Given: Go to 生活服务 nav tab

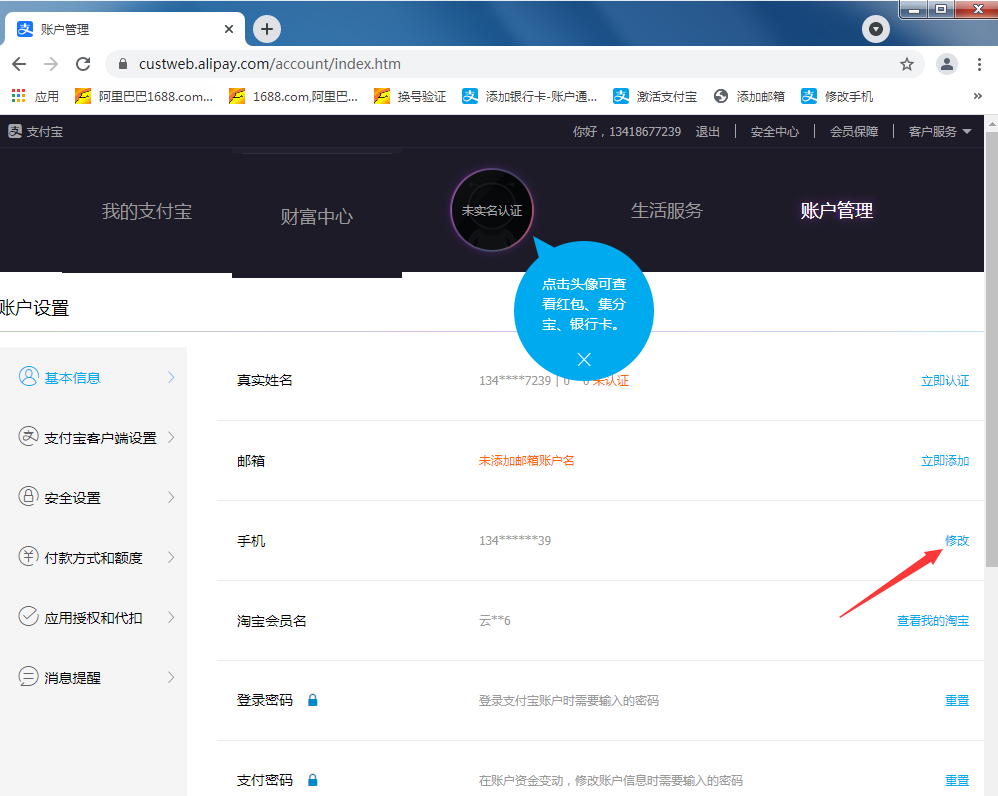Looking at the screenshot, I should tap(666, 210).
